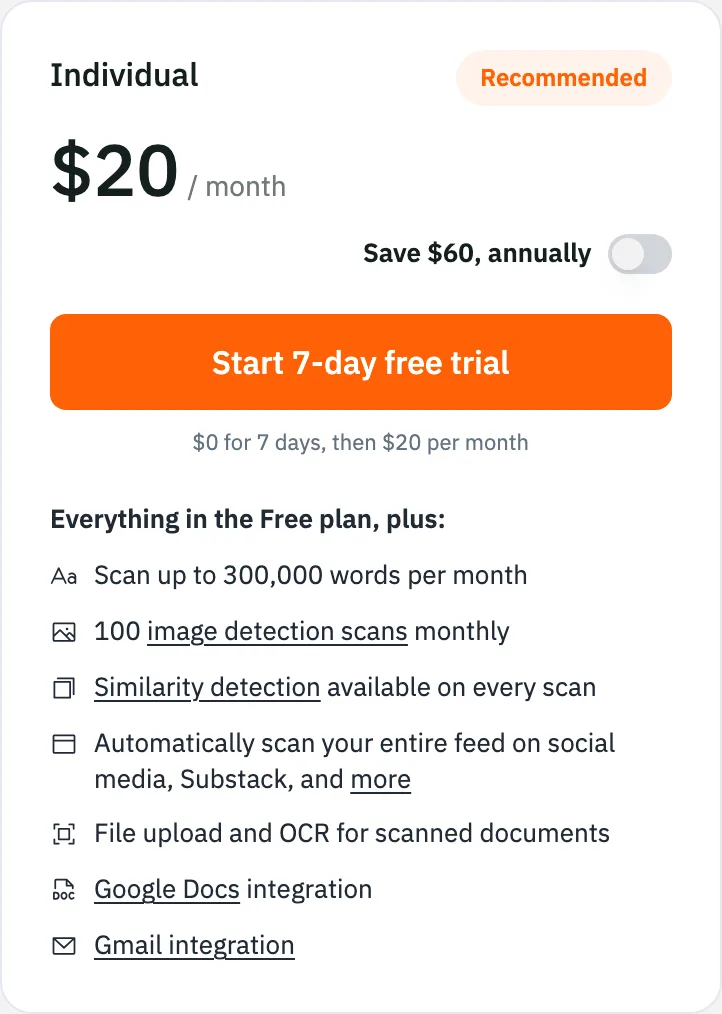Click the DOC file icon
722x1014 pixels.
[x=63, y=890]
